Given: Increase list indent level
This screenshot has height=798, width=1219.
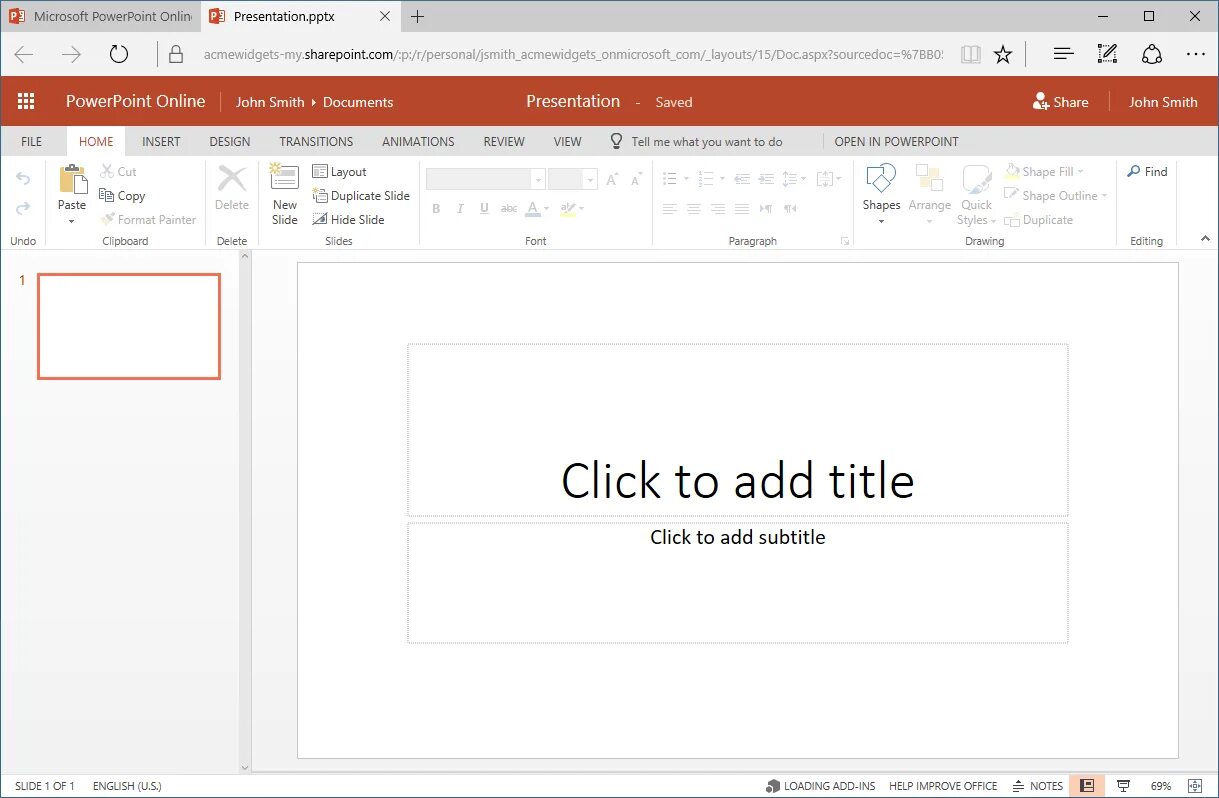Looking at the screenshot, I should point(766,179).
